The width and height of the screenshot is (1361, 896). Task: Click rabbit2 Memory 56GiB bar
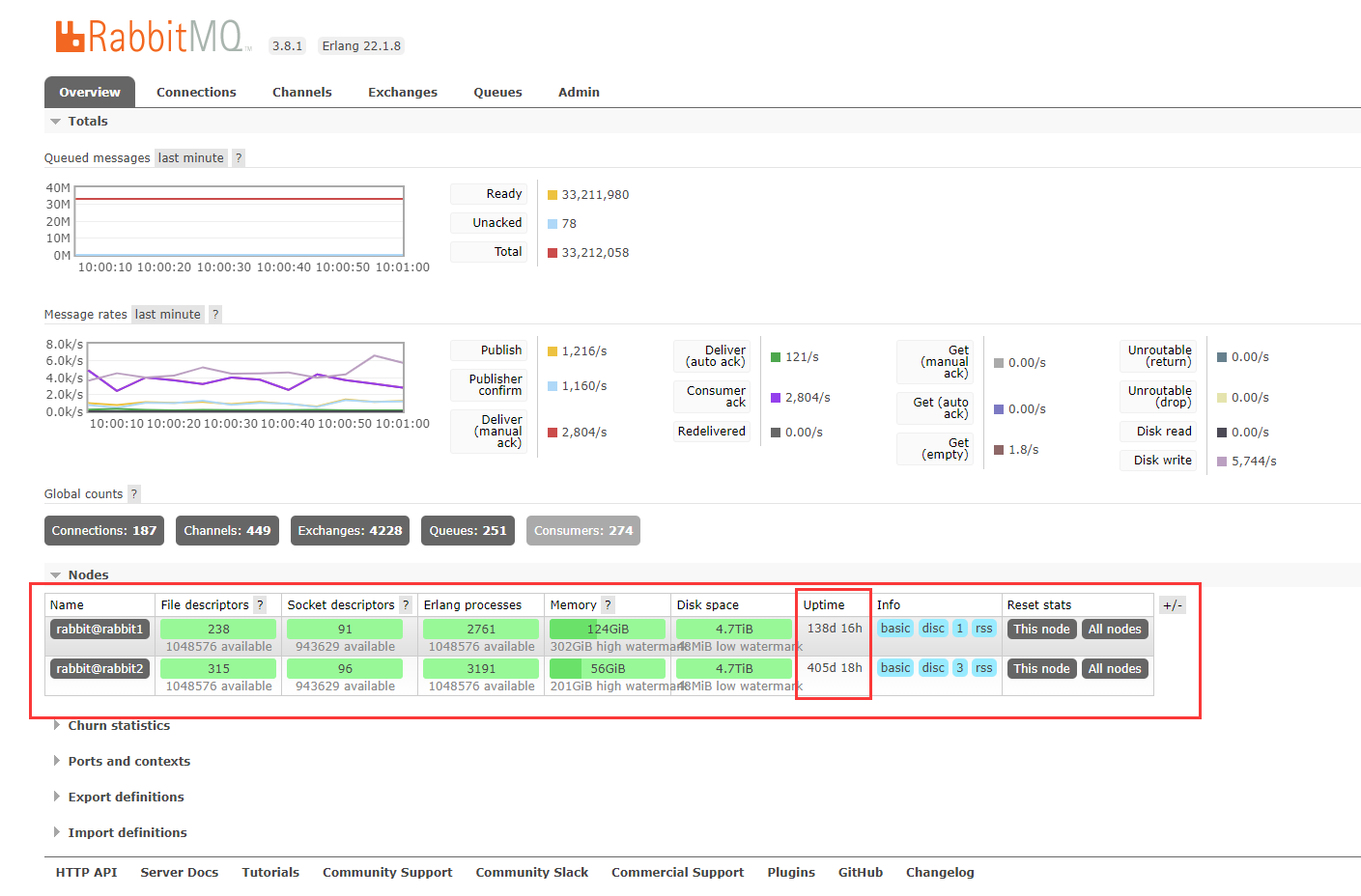pos(608,669)
